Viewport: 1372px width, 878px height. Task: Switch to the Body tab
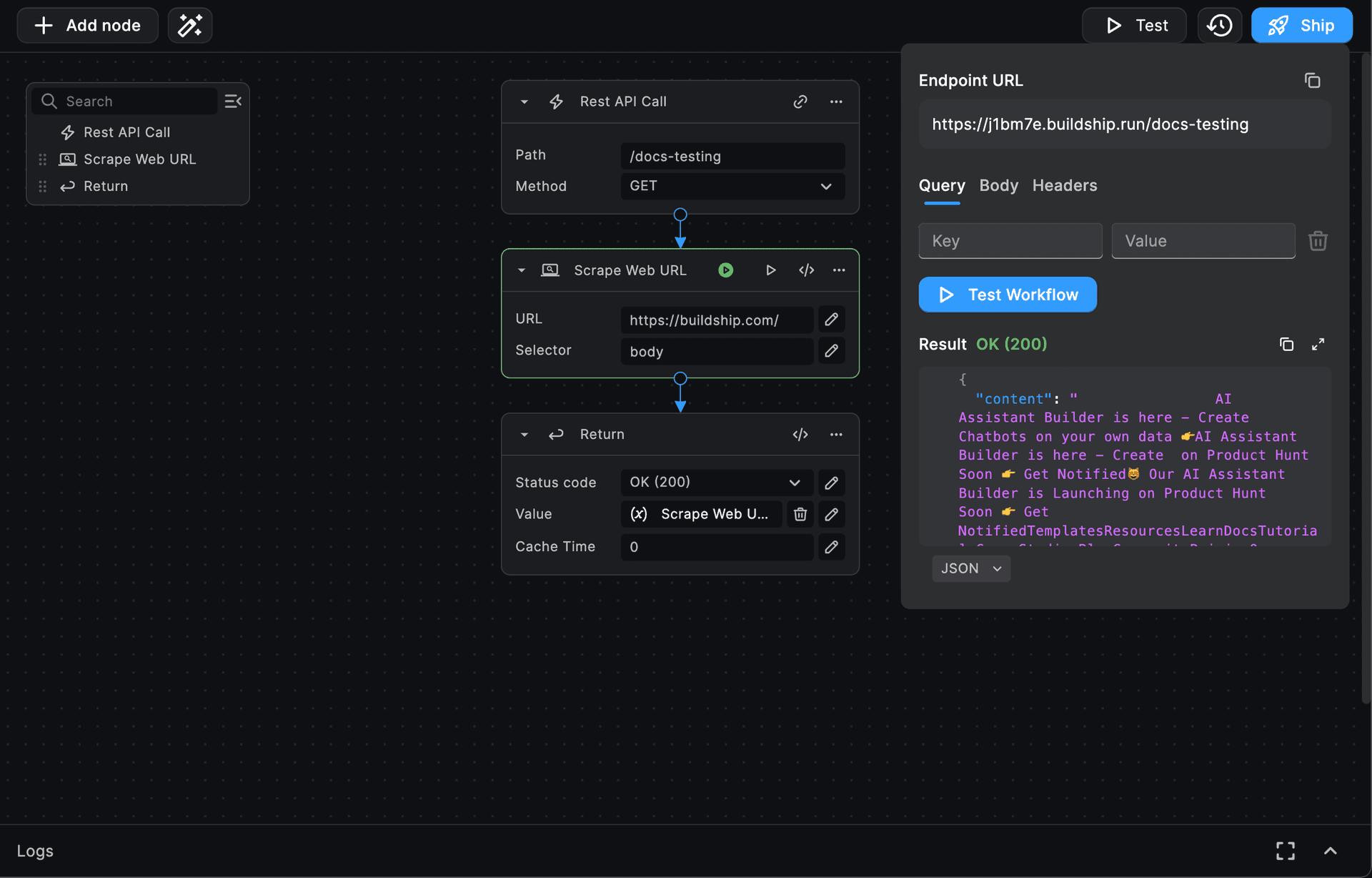tap(999, 184)
